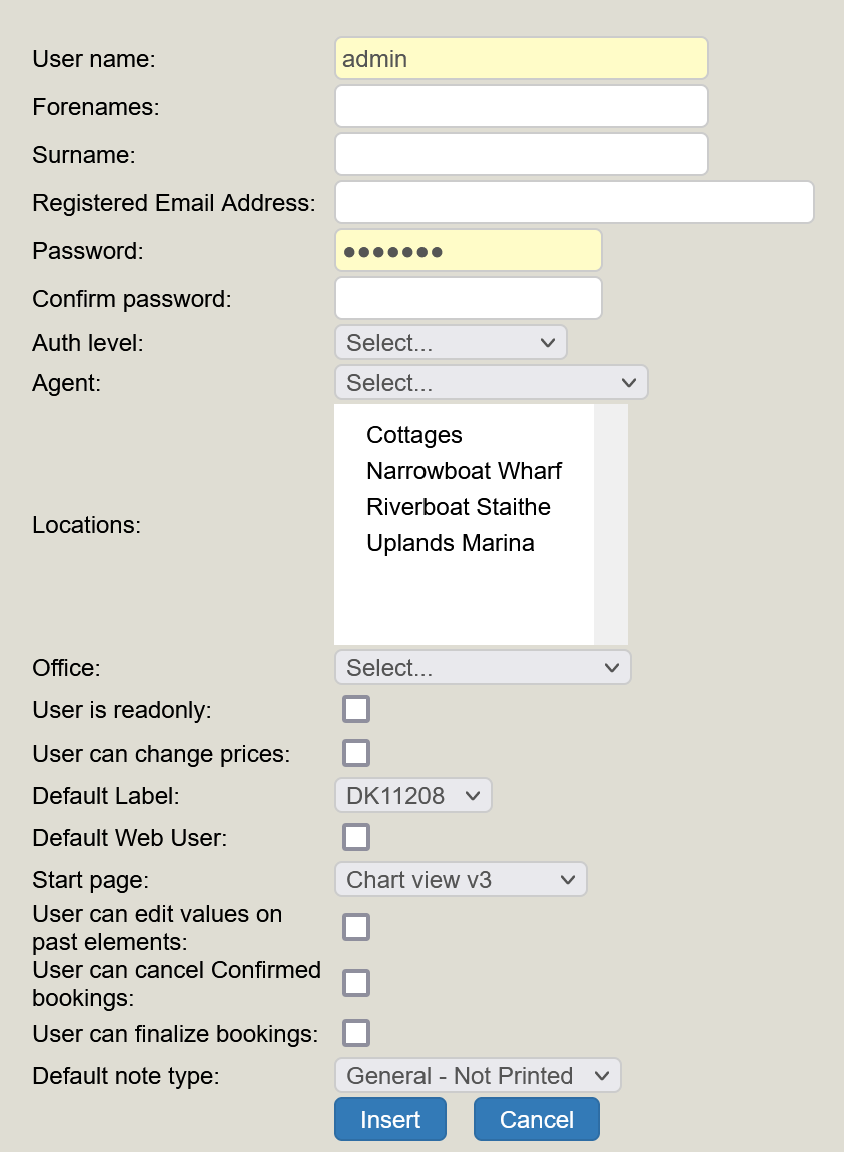Screen dimensions: 844x1152
Task: Focus the Surname text box
Action: [521, 154]
